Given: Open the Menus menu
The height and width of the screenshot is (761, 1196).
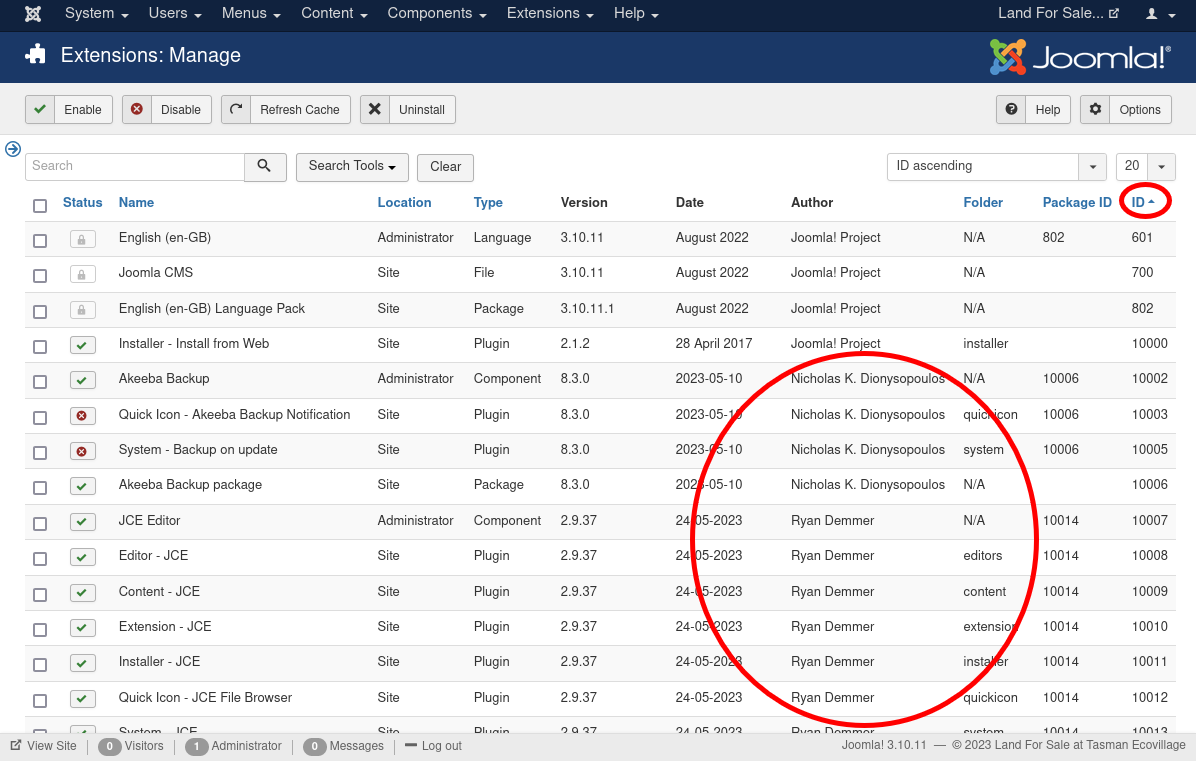Looking at the screenshot, I should (251, 14).
